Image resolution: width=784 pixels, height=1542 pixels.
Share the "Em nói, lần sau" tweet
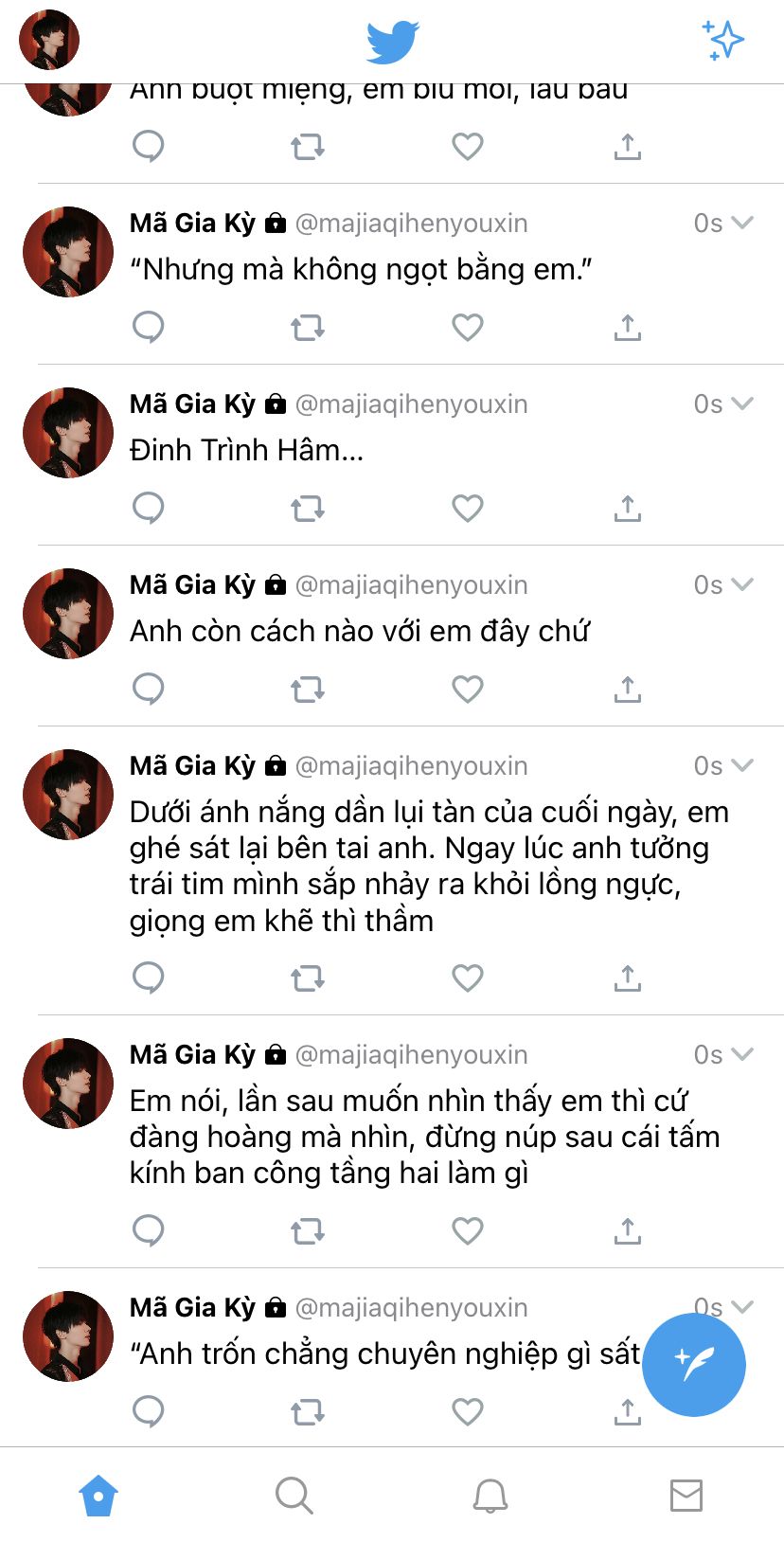(627, 1231)
